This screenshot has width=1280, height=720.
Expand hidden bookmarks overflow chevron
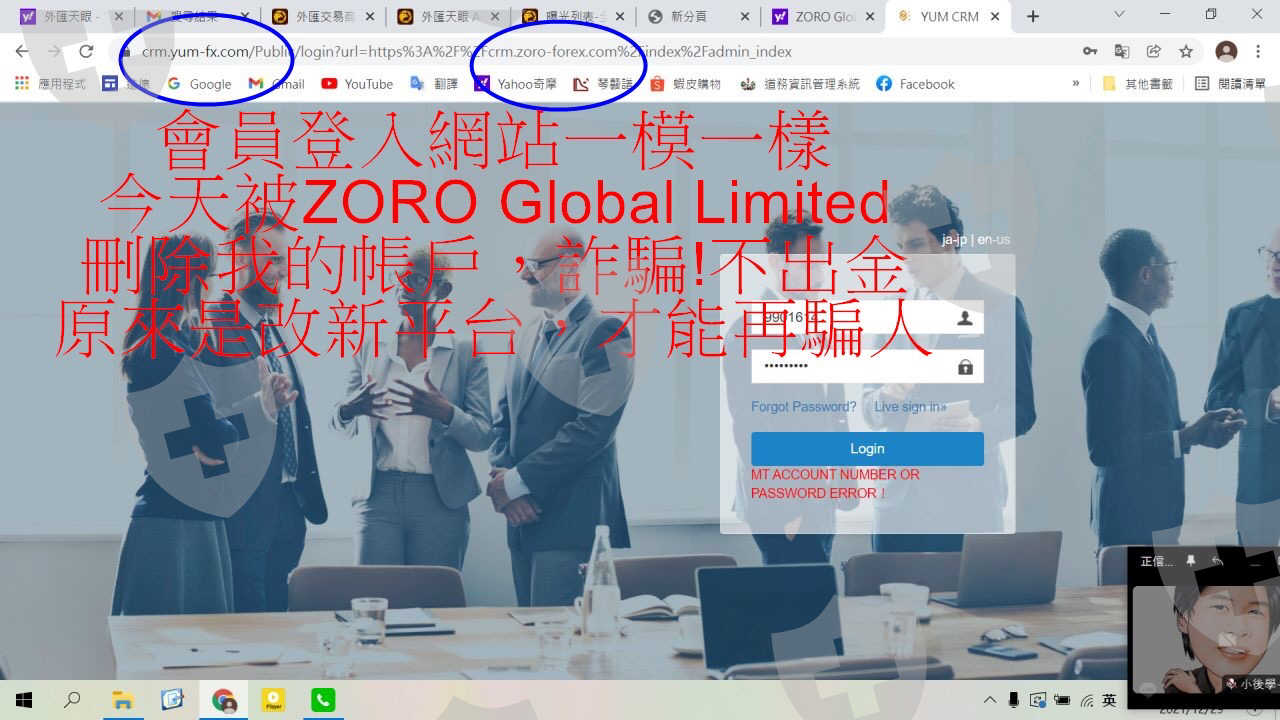[1076, 84]
